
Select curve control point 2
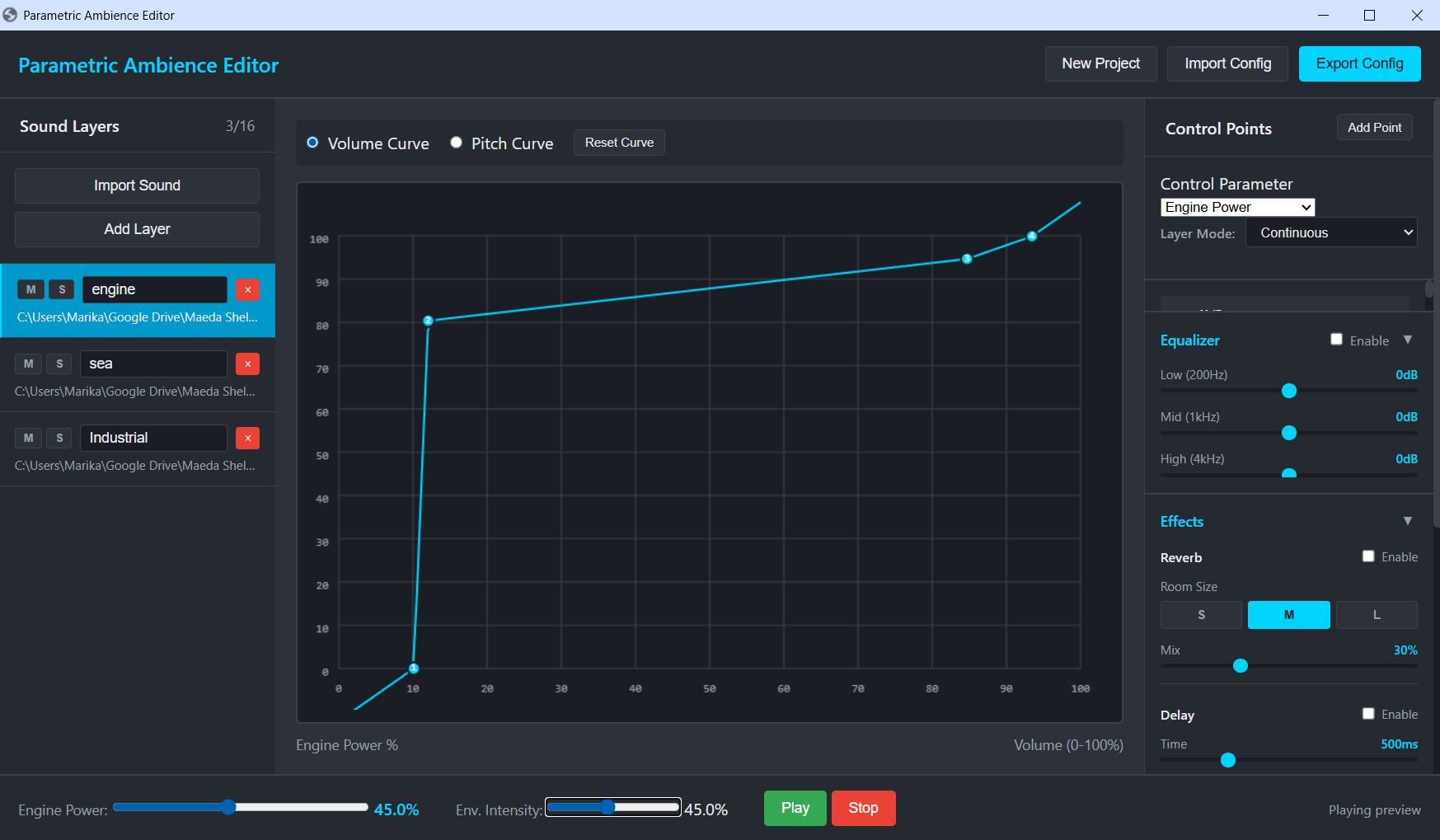(428, 321)
